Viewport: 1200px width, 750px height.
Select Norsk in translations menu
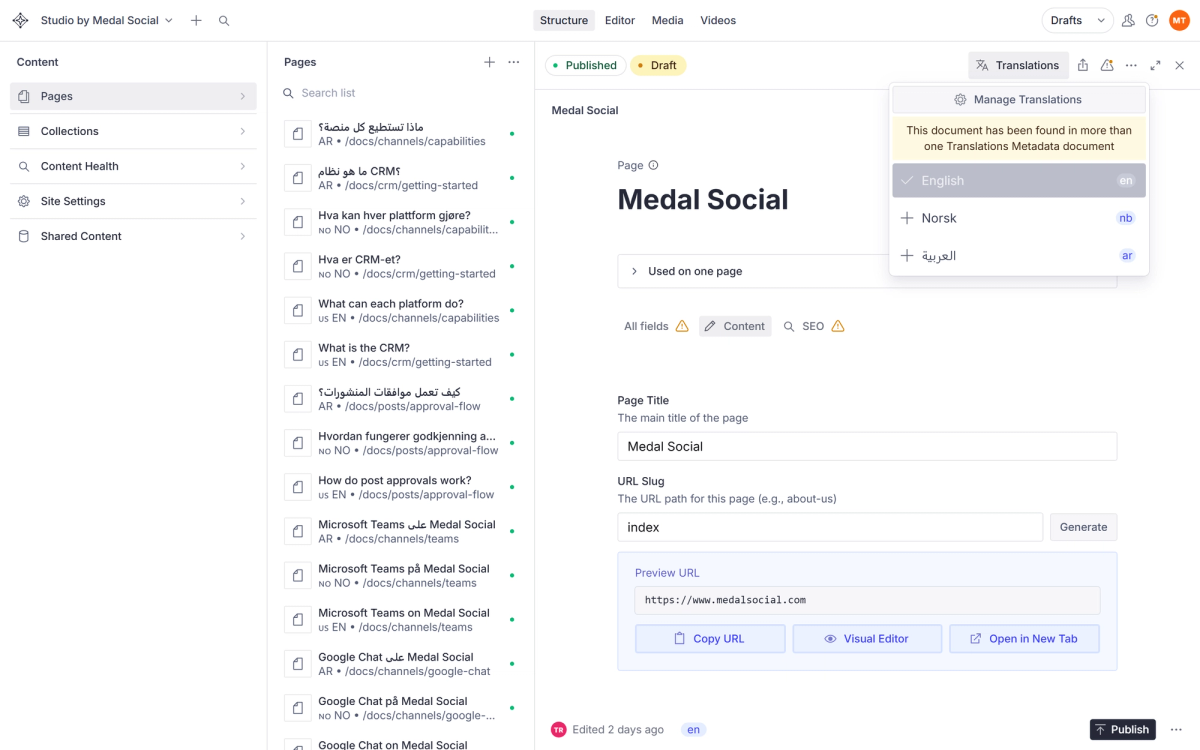click(x=1019, y=218)
